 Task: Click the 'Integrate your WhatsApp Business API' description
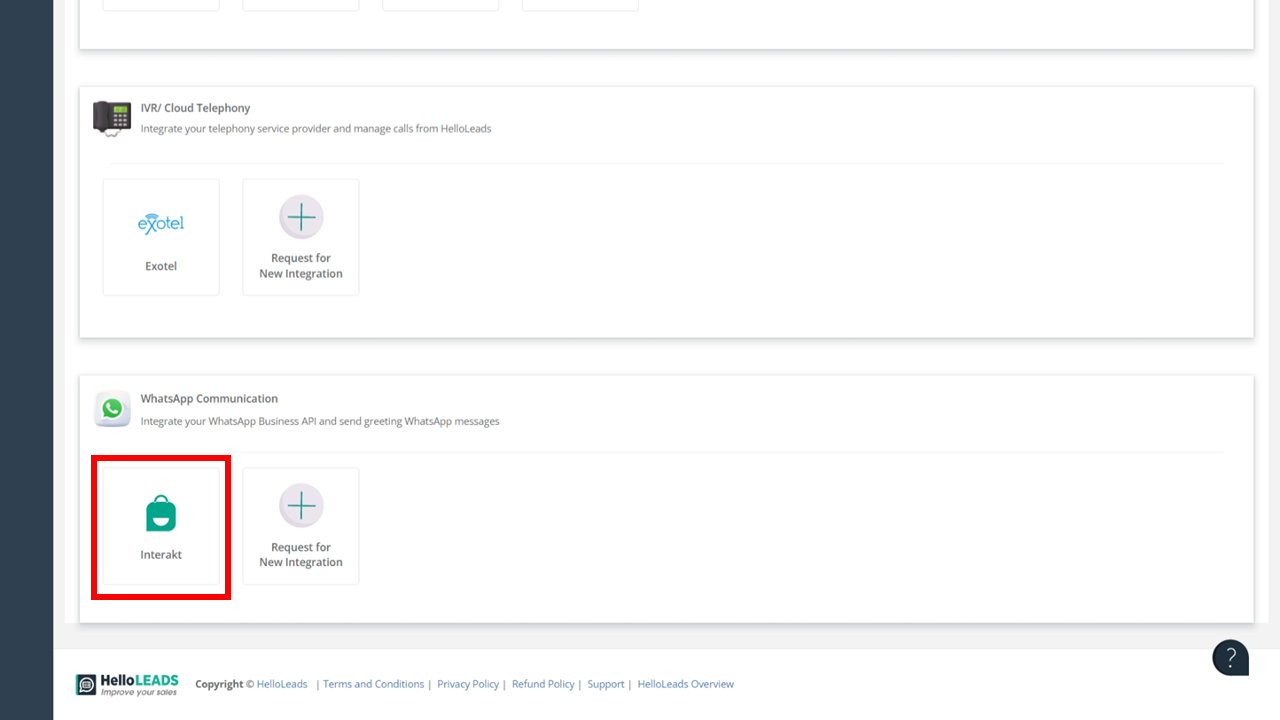click(x=320, y=421)
